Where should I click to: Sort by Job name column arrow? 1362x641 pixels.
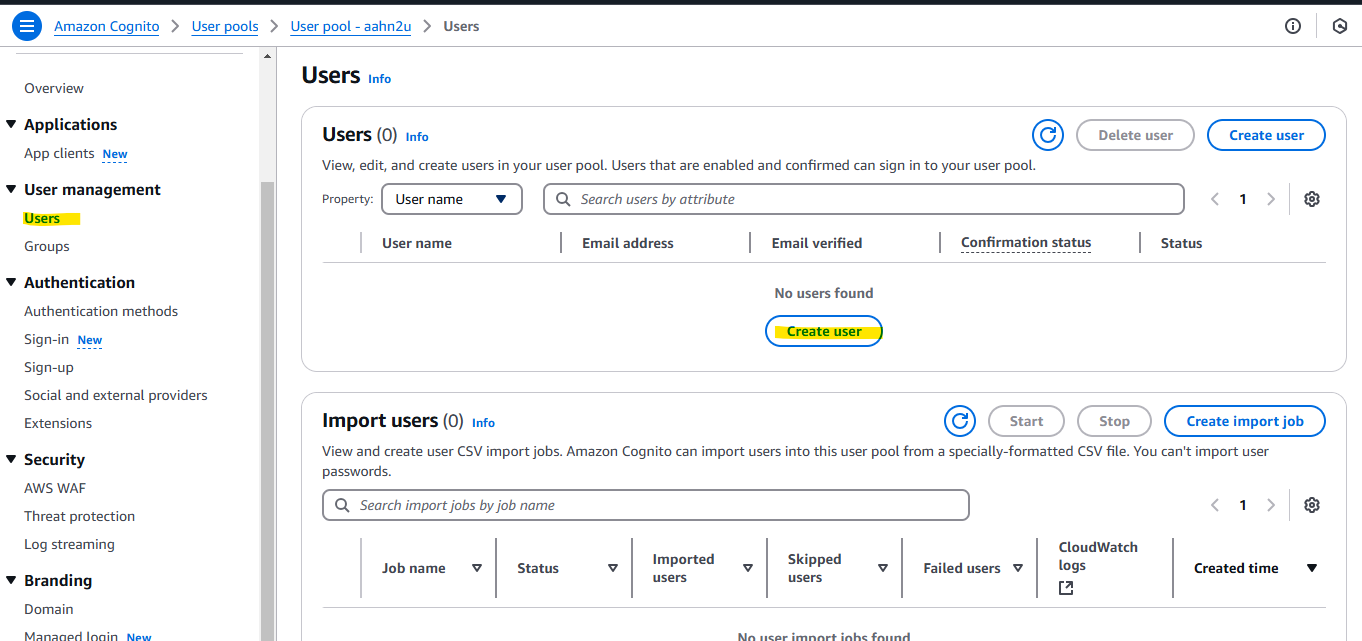(477, 568)
